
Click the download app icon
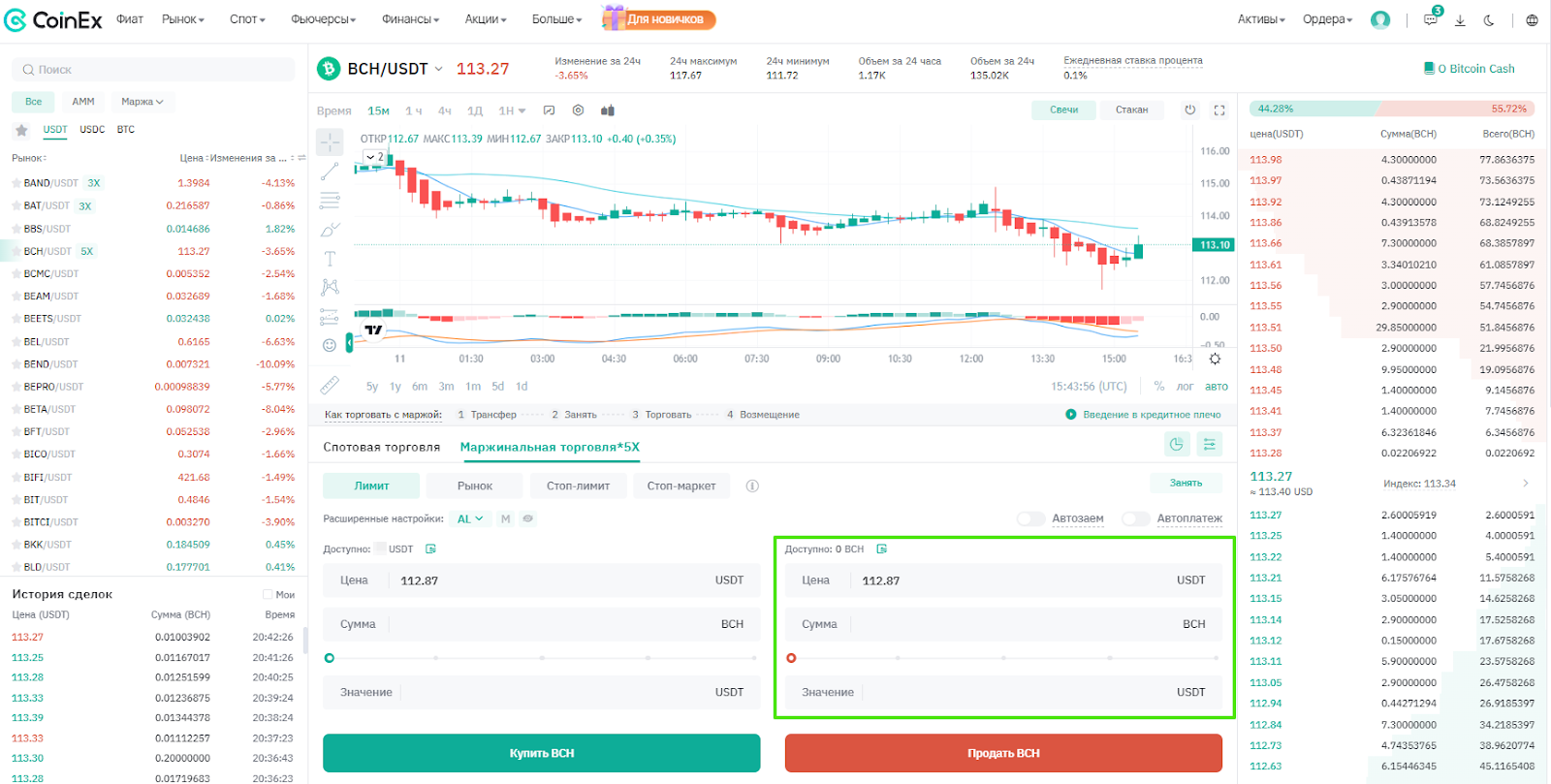(1460, 19)
